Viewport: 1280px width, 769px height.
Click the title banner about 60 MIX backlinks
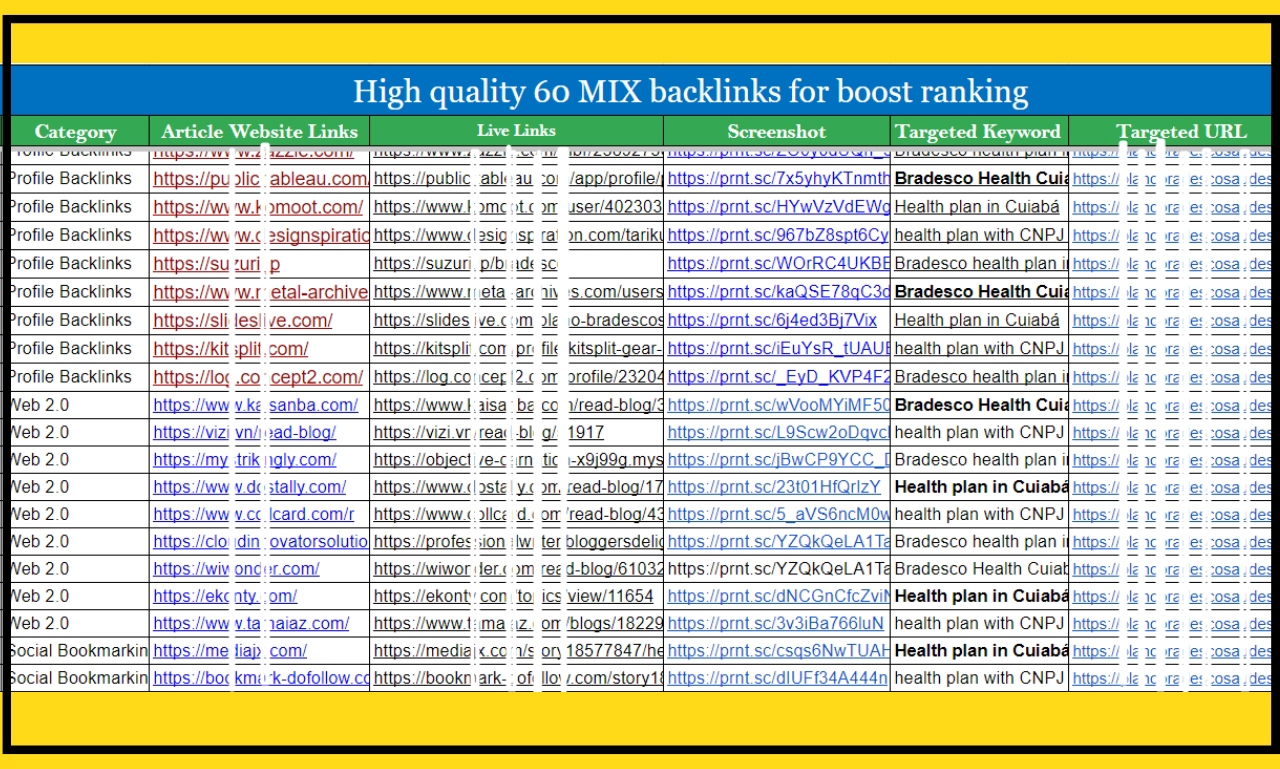(690, 92)
